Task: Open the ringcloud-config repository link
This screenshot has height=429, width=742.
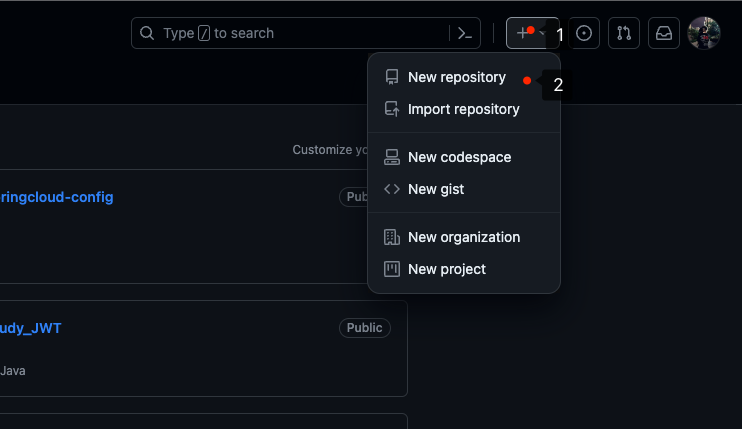Action: 57,197
